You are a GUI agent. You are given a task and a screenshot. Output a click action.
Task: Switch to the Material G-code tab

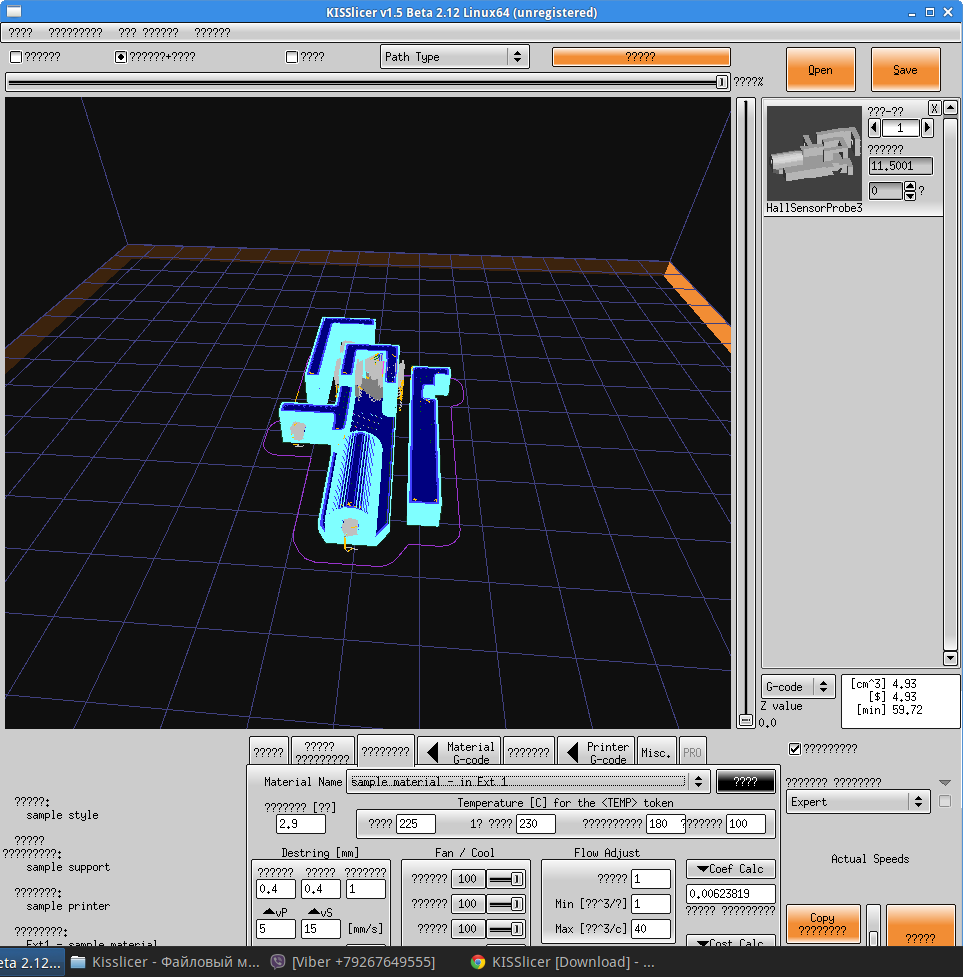(459, 753)
